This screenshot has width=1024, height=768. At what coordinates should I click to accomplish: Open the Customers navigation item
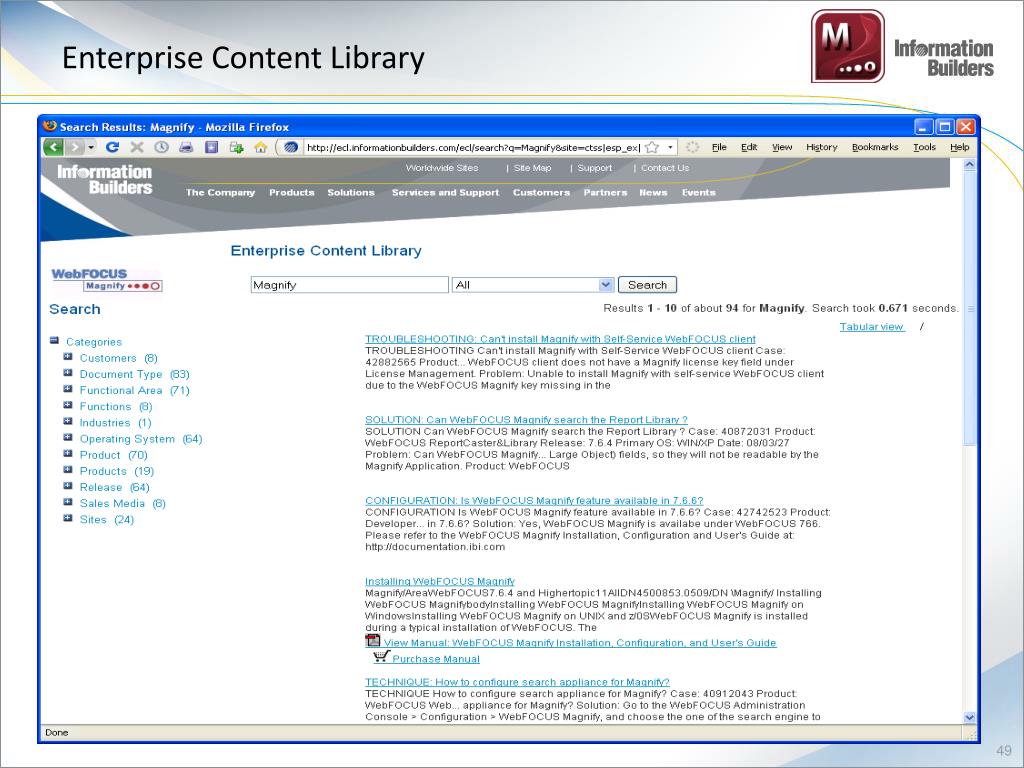tap(541, 193)
